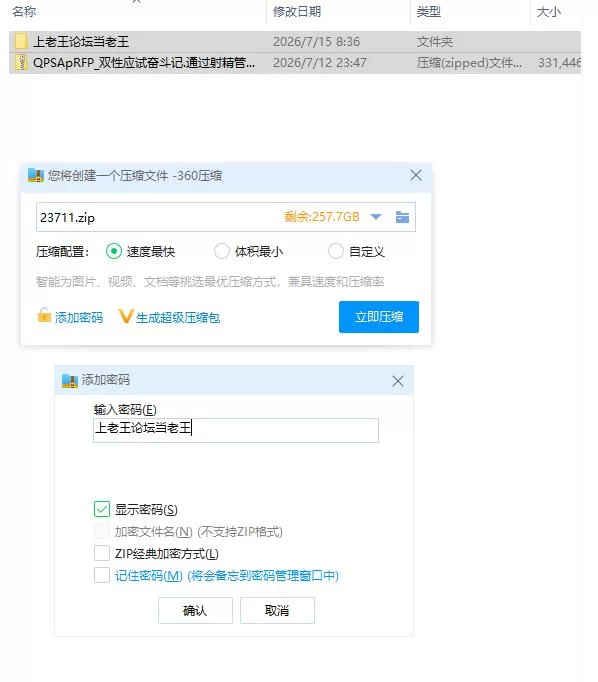Click the 生成超级压缩包 link
Viewport: 598px width, 682px height.
[178, 318]
